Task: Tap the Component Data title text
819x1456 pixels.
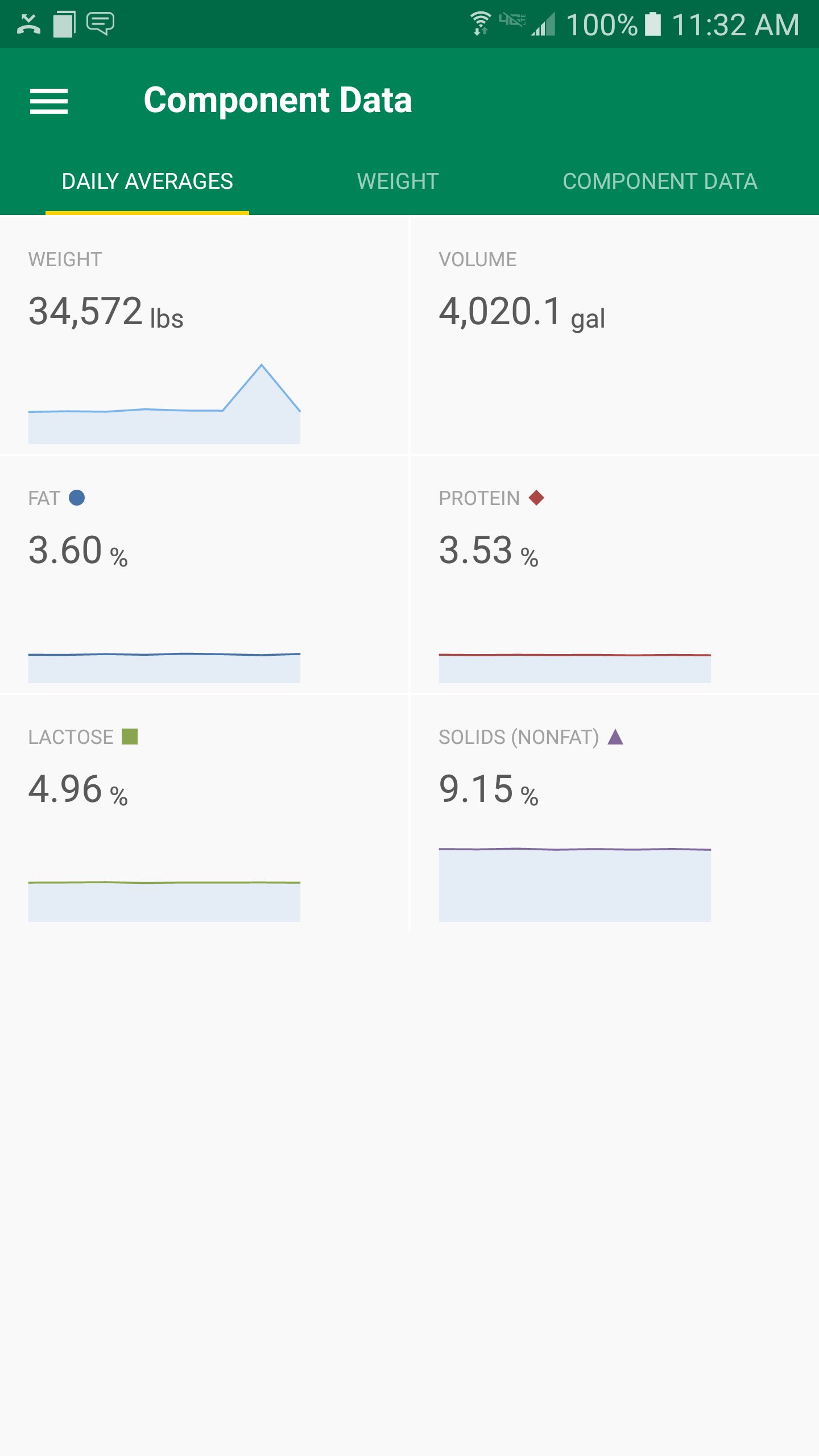Action: click(278, 100)
